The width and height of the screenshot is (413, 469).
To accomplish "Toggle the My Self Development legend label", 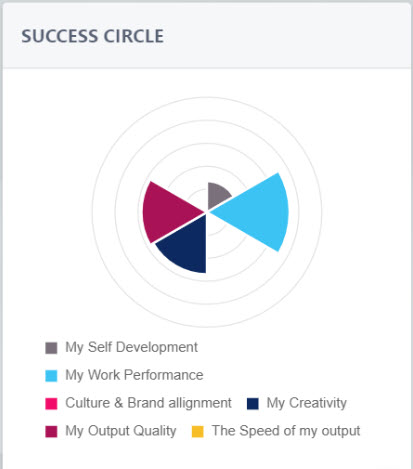I will 131,347.
